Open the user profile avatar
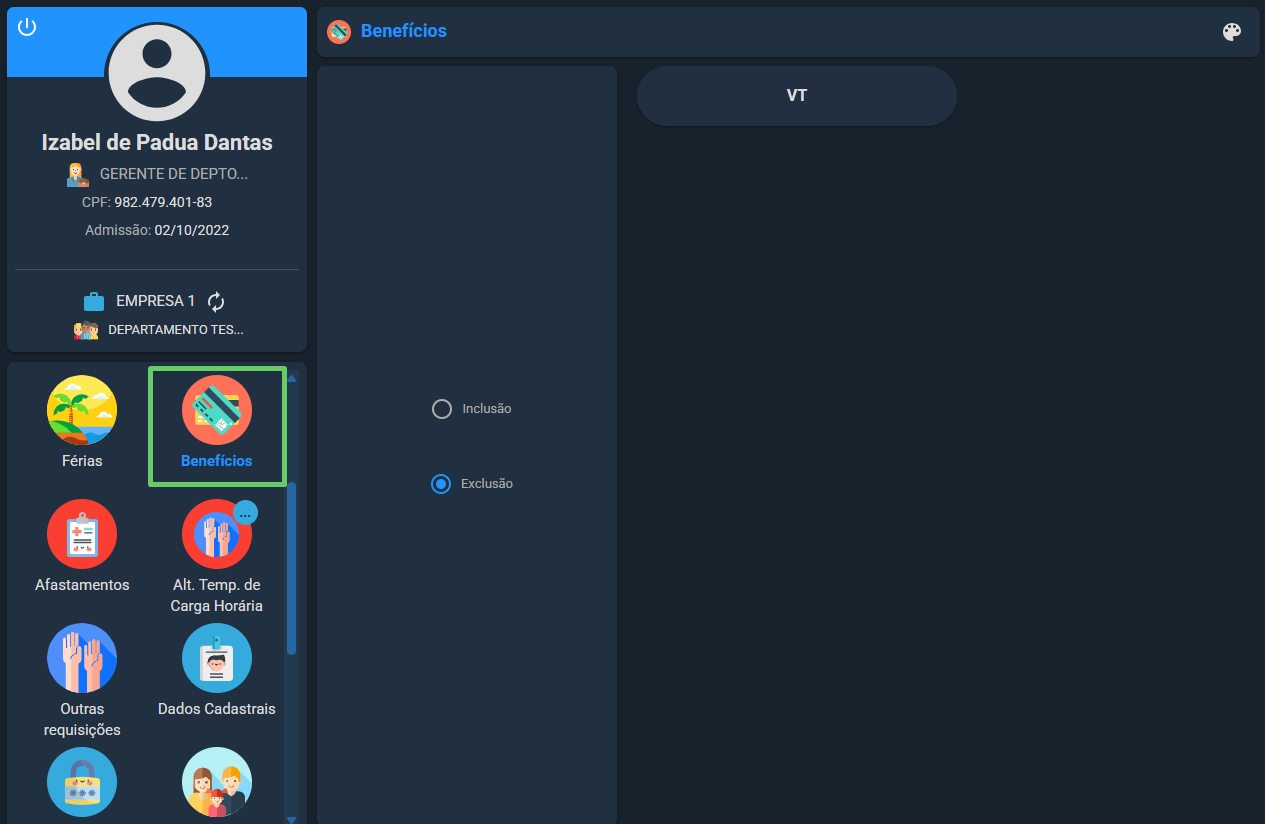 tap(157, 72)
